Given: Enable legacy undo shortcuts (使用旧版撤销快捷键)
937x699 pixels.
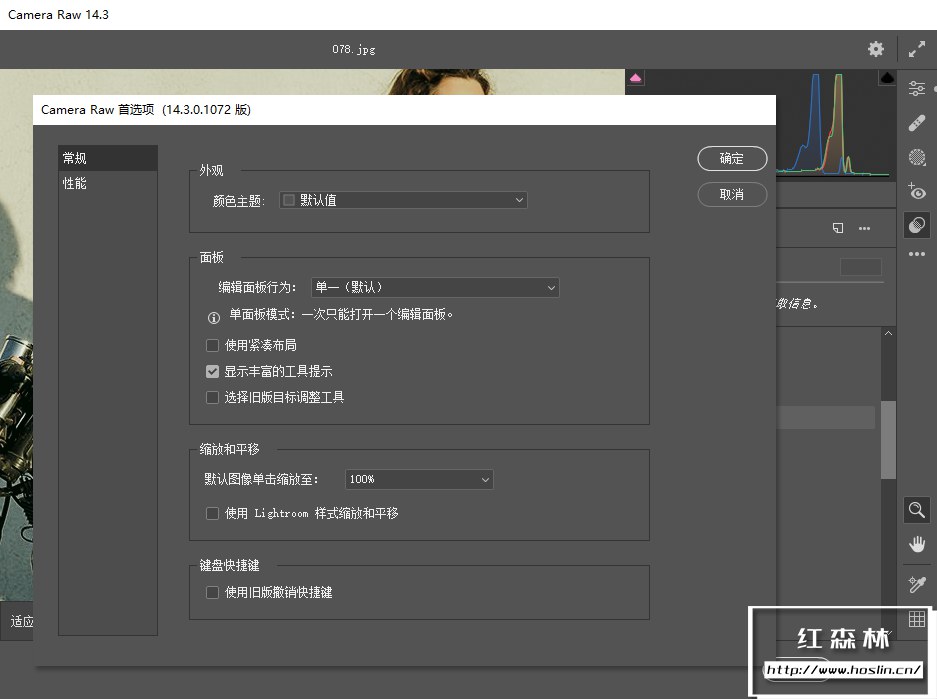Looking at the screenshot, I should pyautogui.click(x=212, y=592).
